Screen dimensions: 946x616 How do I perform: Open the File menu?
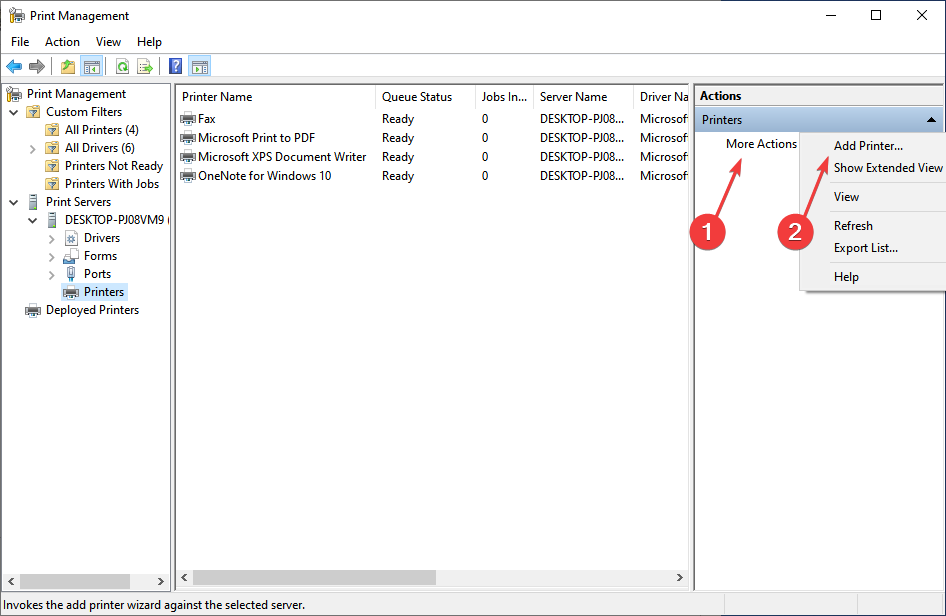tap(20, 42)
